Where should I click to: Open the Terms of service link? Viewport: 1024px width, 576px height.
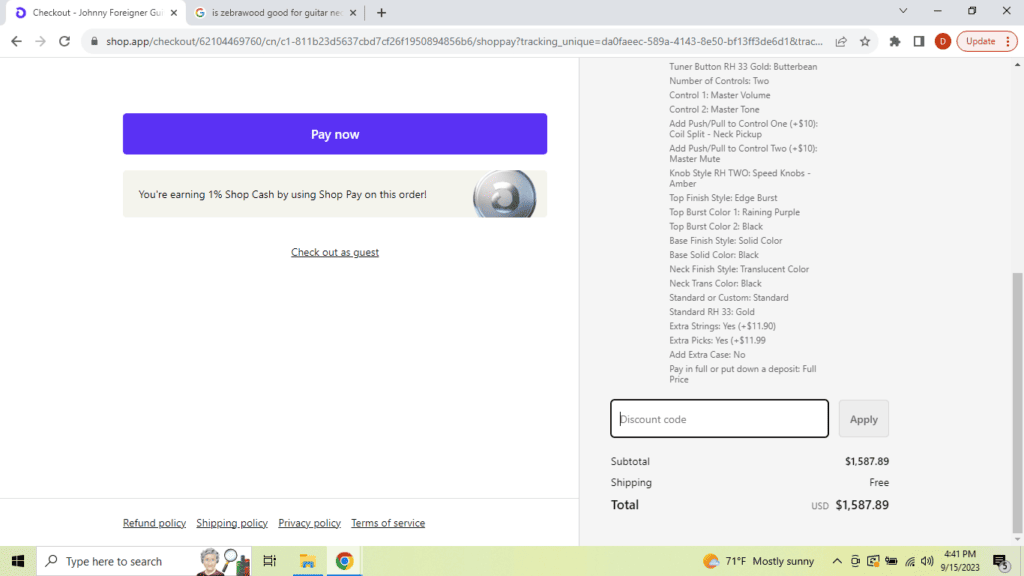(x=388, y=523)
